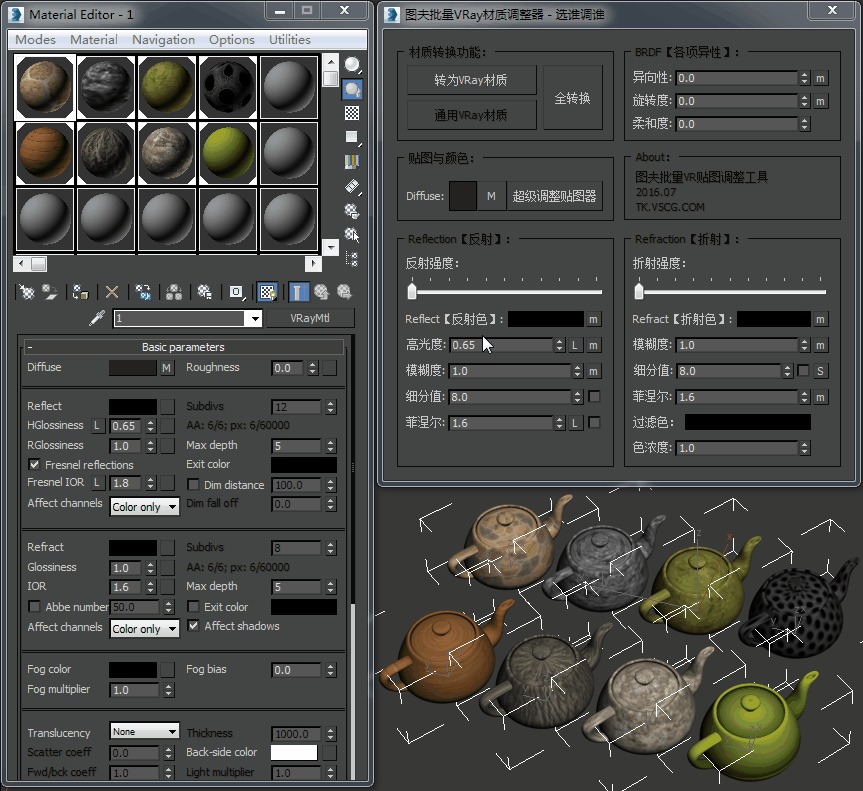
Task: Click Go to Parent icon
Action: coord(321,292)
